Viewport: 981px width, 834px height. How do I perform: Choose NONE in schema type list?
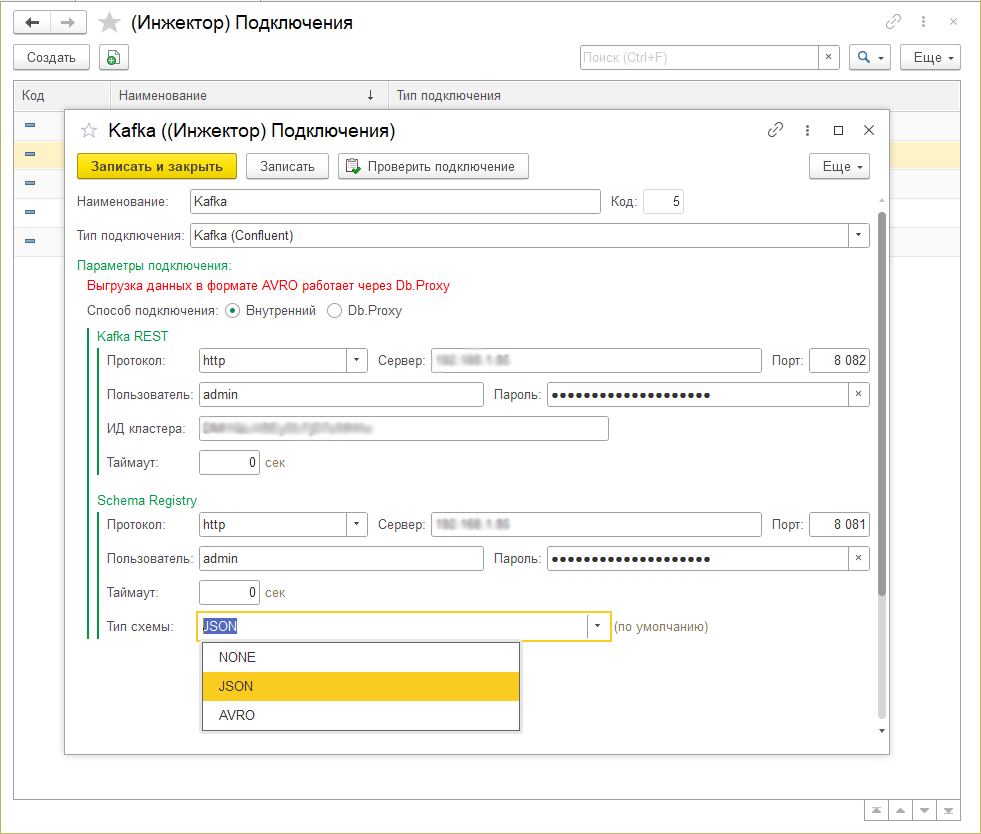click(360, 658)
